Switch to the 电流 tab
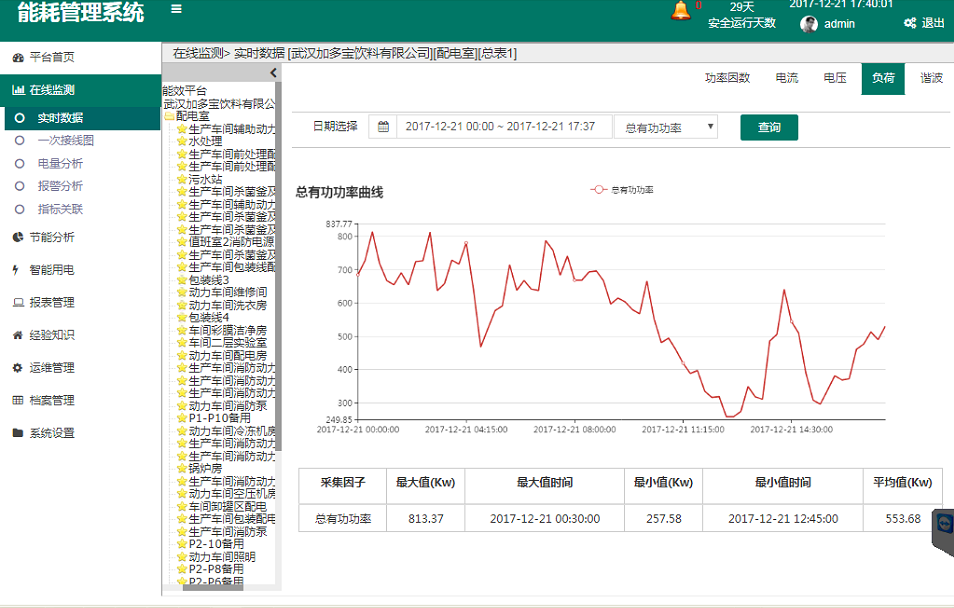The height and width of the screenshot is (608, 954). pos(787,78)
